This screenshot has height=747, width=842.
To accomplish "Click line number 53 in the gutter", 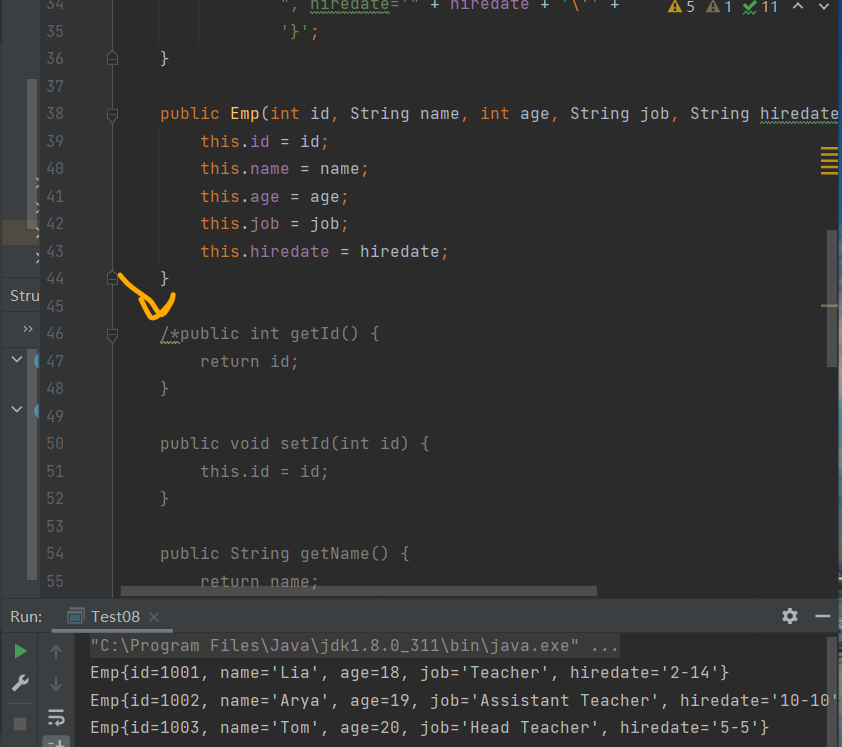I will coord(55,526).
